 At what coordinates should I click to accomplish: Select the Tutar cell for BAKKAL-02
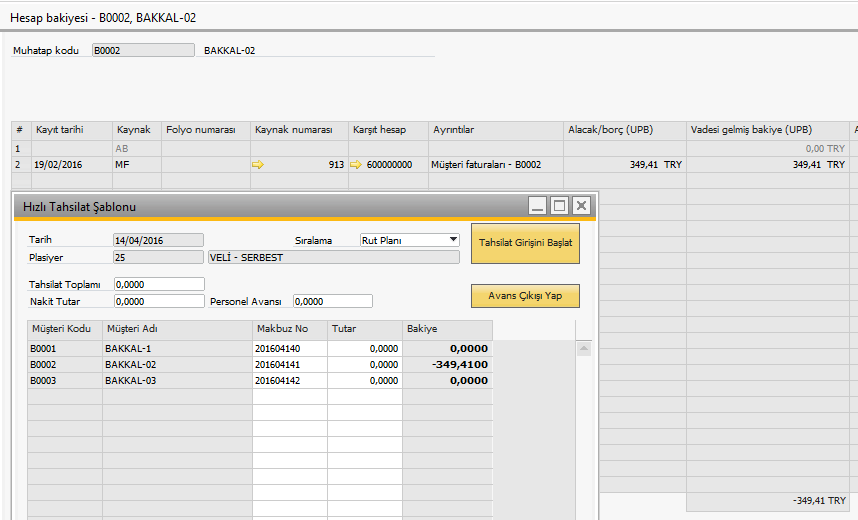(365, 365)
